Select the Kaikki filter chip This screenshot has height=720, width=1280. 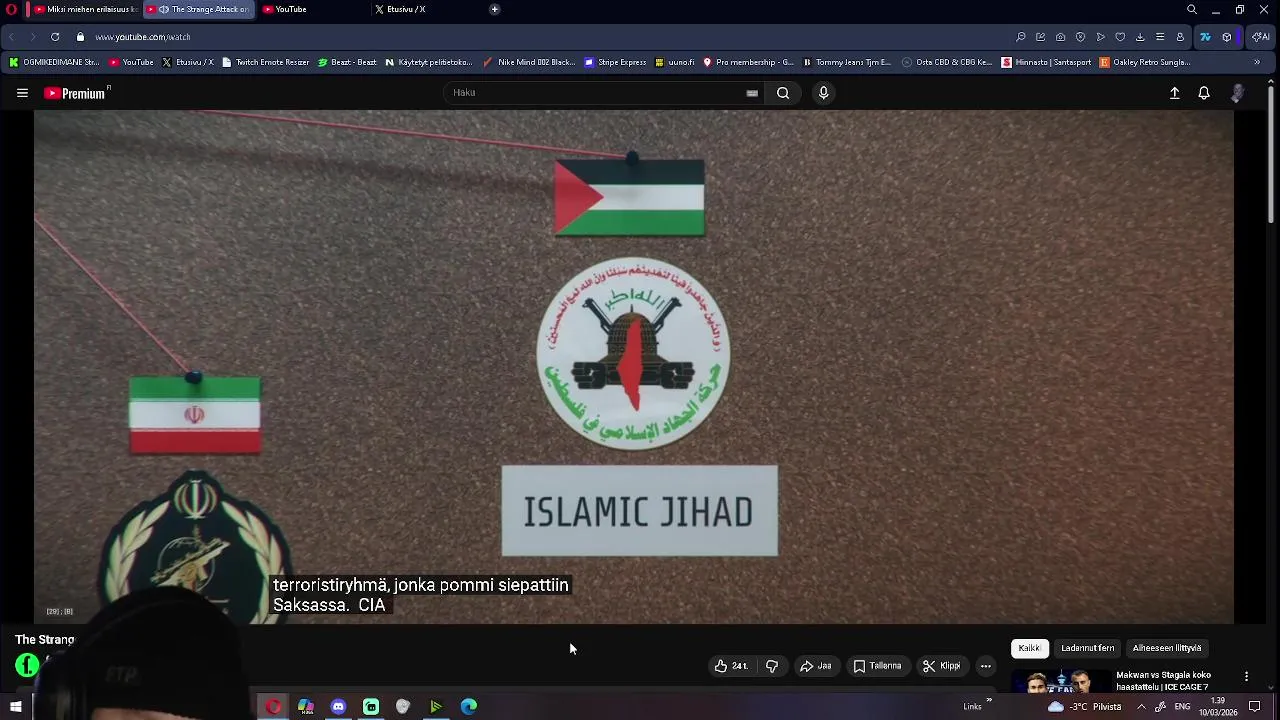pyautogui.click(x=1029, y=648)
